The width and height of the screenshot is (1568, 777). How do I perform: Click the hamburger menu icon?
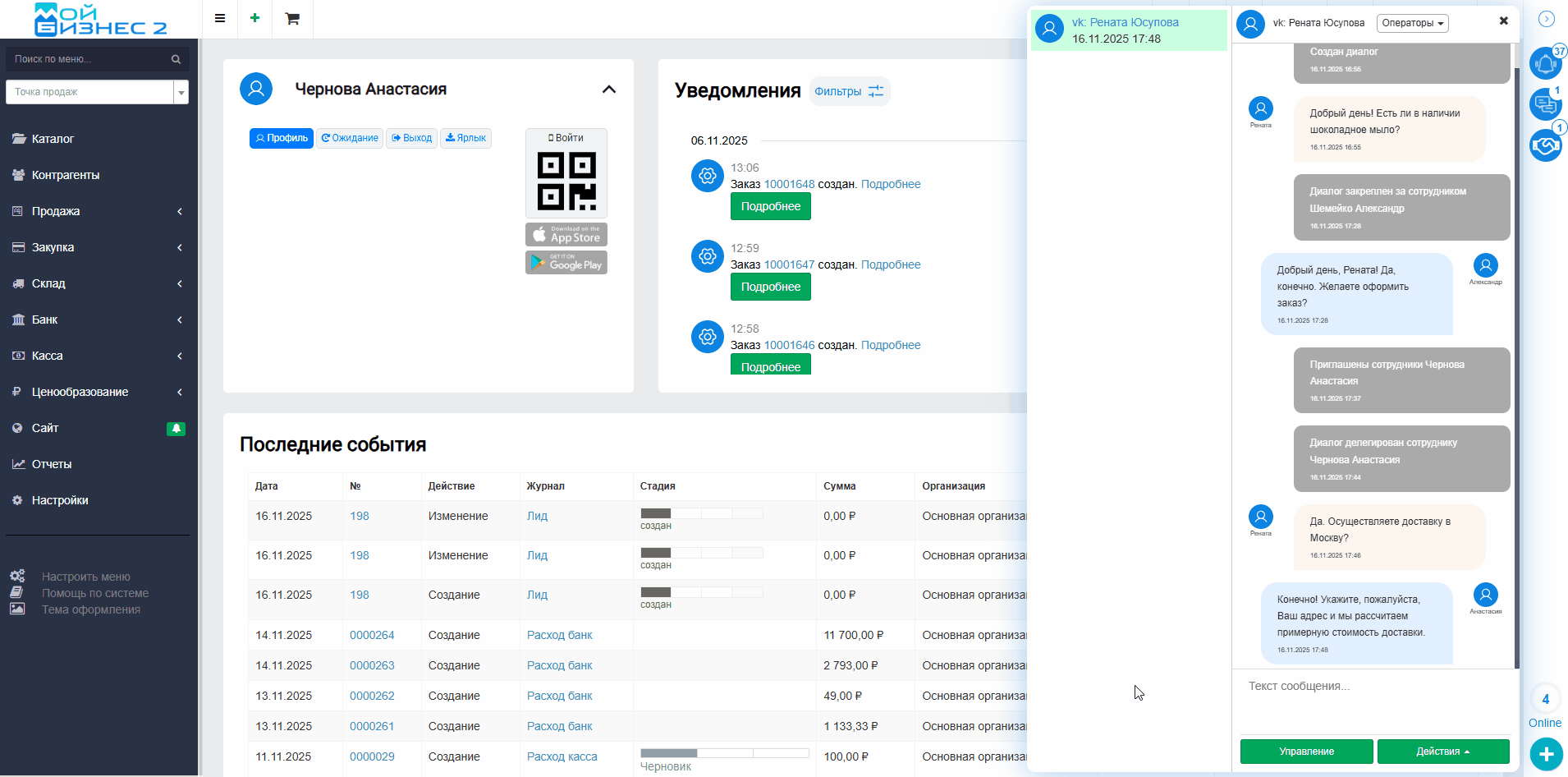tap(219, 18)
